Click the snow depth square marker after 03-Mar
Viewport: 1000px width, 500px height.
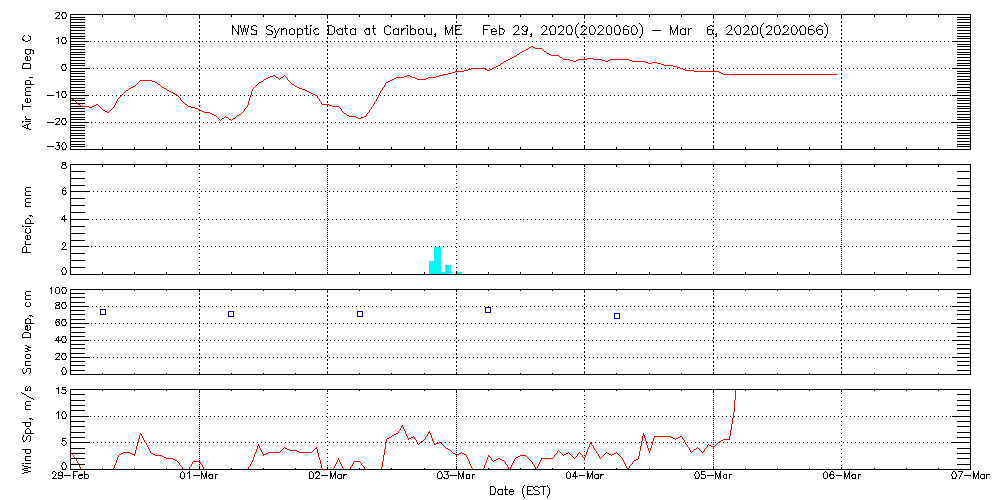pos(488,310)
